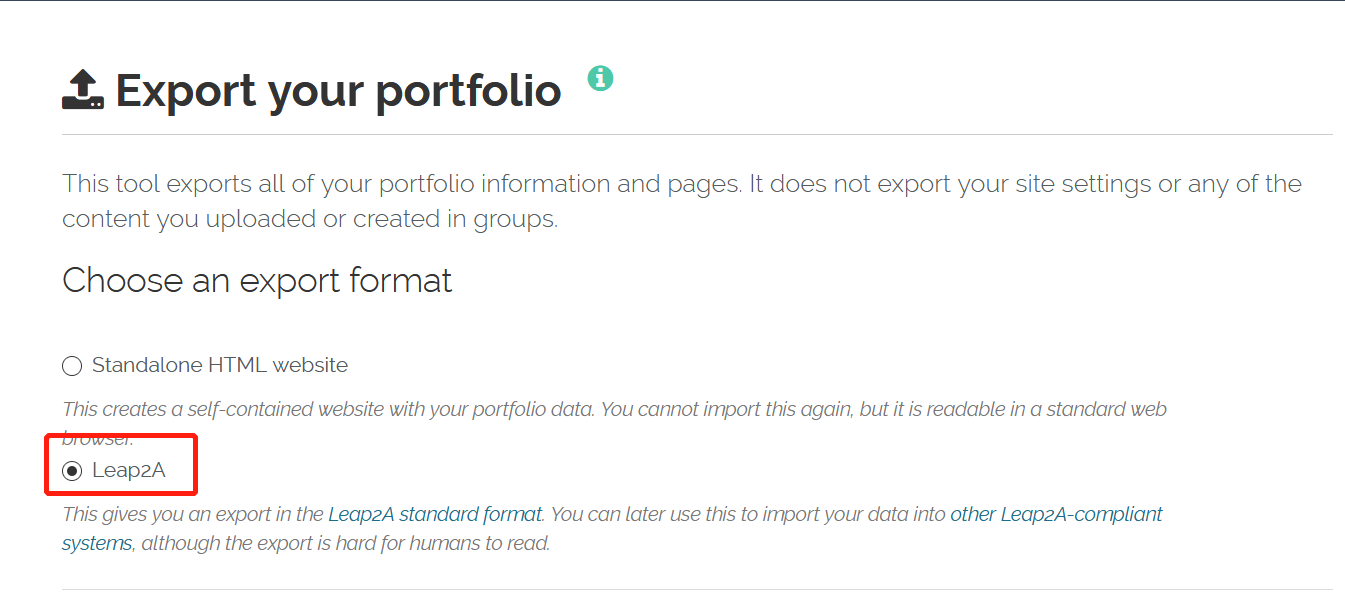Open the Leap2A standard format link
This screenshot has width=1345, height=602.
[x=435, y=515]
